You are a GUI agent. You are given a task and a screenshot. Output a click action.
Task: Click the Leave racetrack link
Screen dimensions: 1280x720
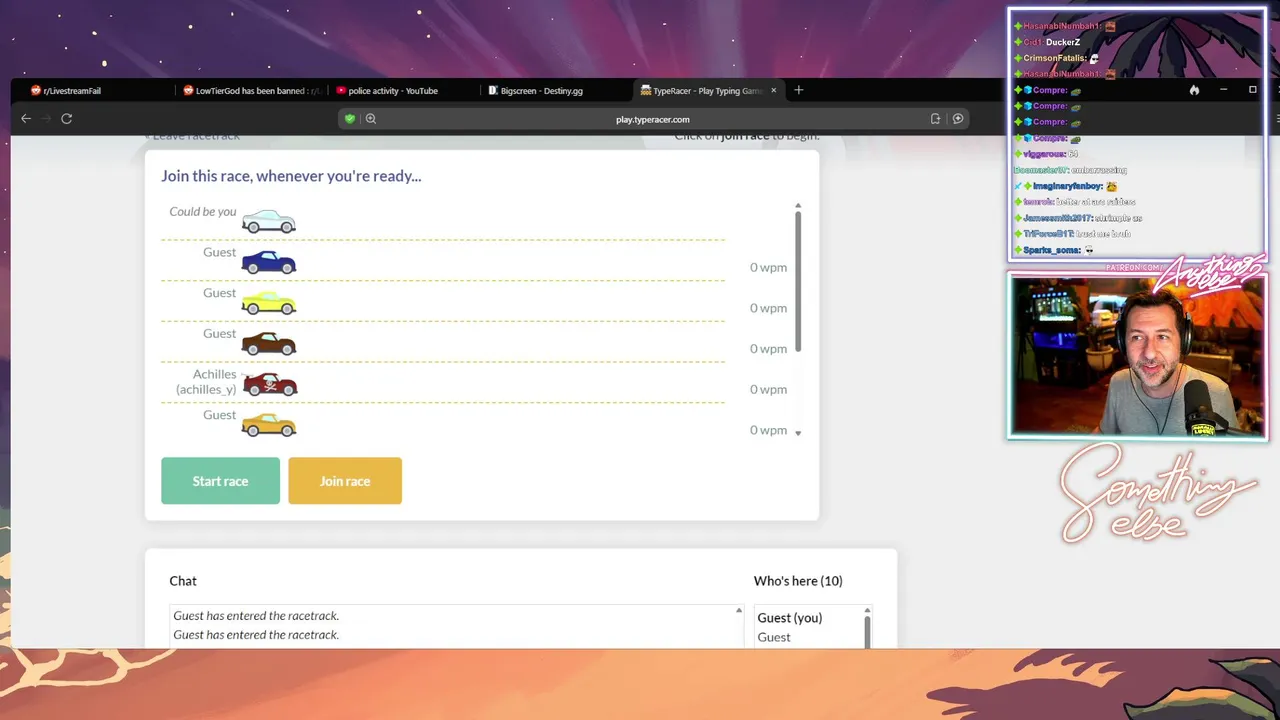click(192, 137)
